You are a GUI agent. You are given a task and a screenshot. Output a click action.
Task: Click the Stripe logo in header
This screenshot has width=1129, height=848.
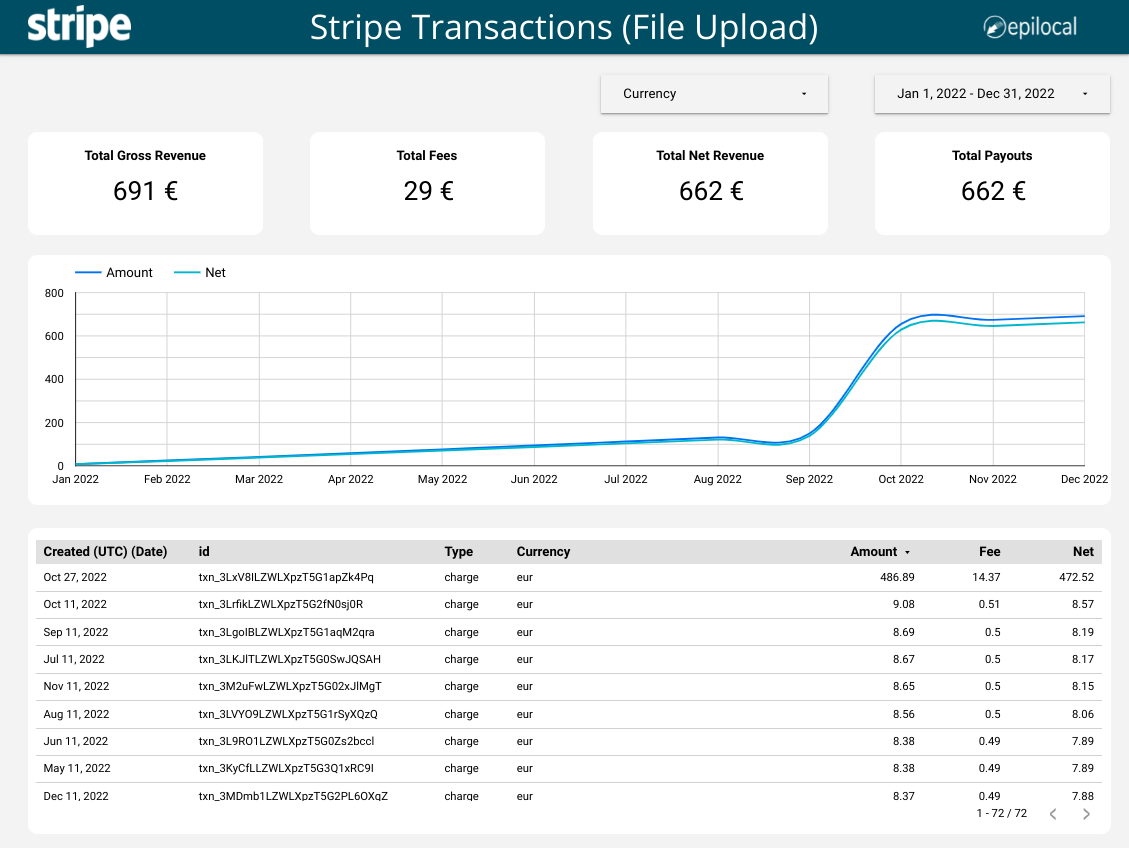coord(79,27)
